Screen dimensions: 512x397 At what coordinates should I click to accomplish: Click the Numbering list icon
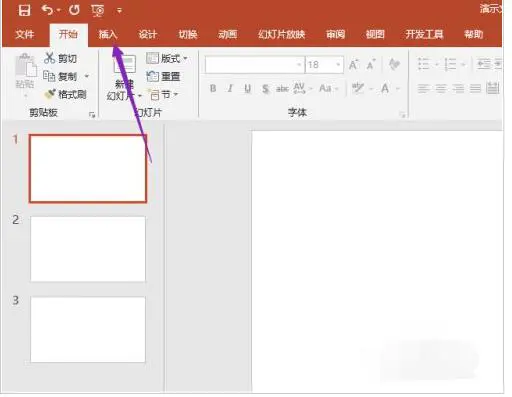(x=450, y=64)
